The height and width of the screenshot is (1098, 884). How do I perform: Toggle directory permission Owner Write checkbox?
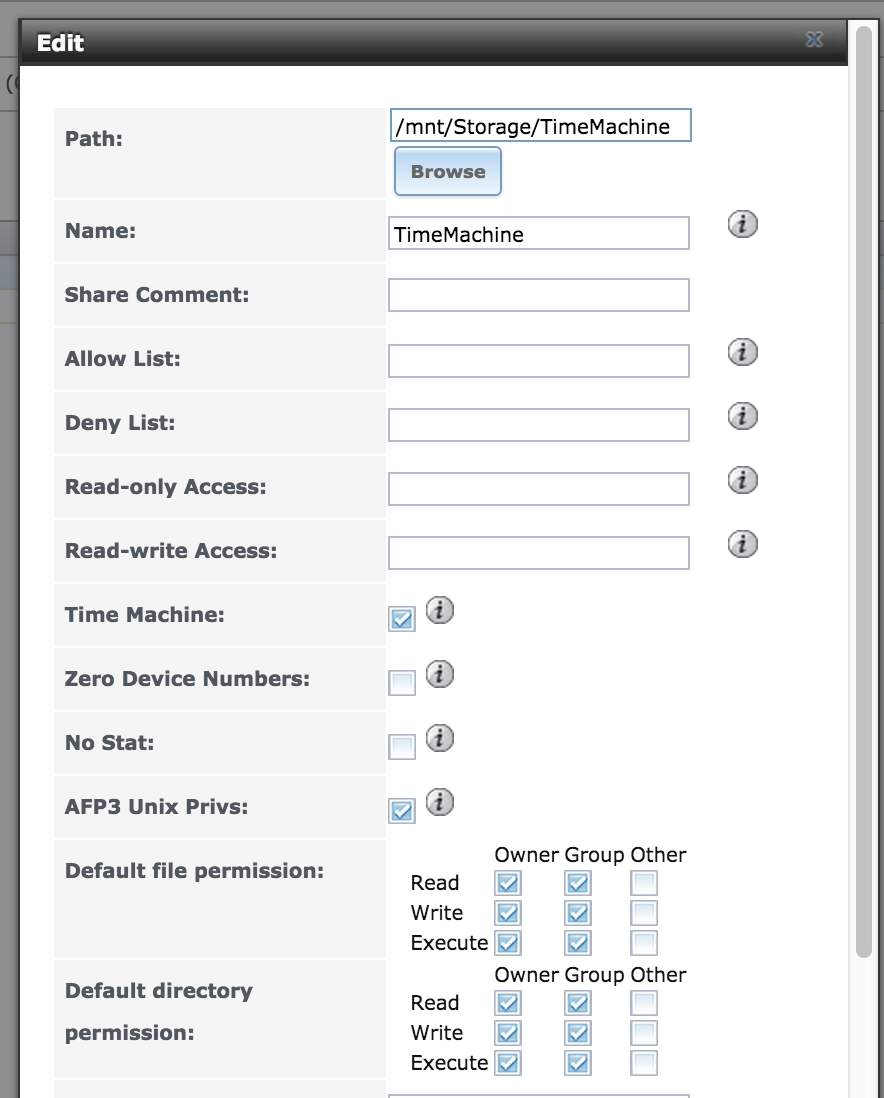(x=508, y=1034)
